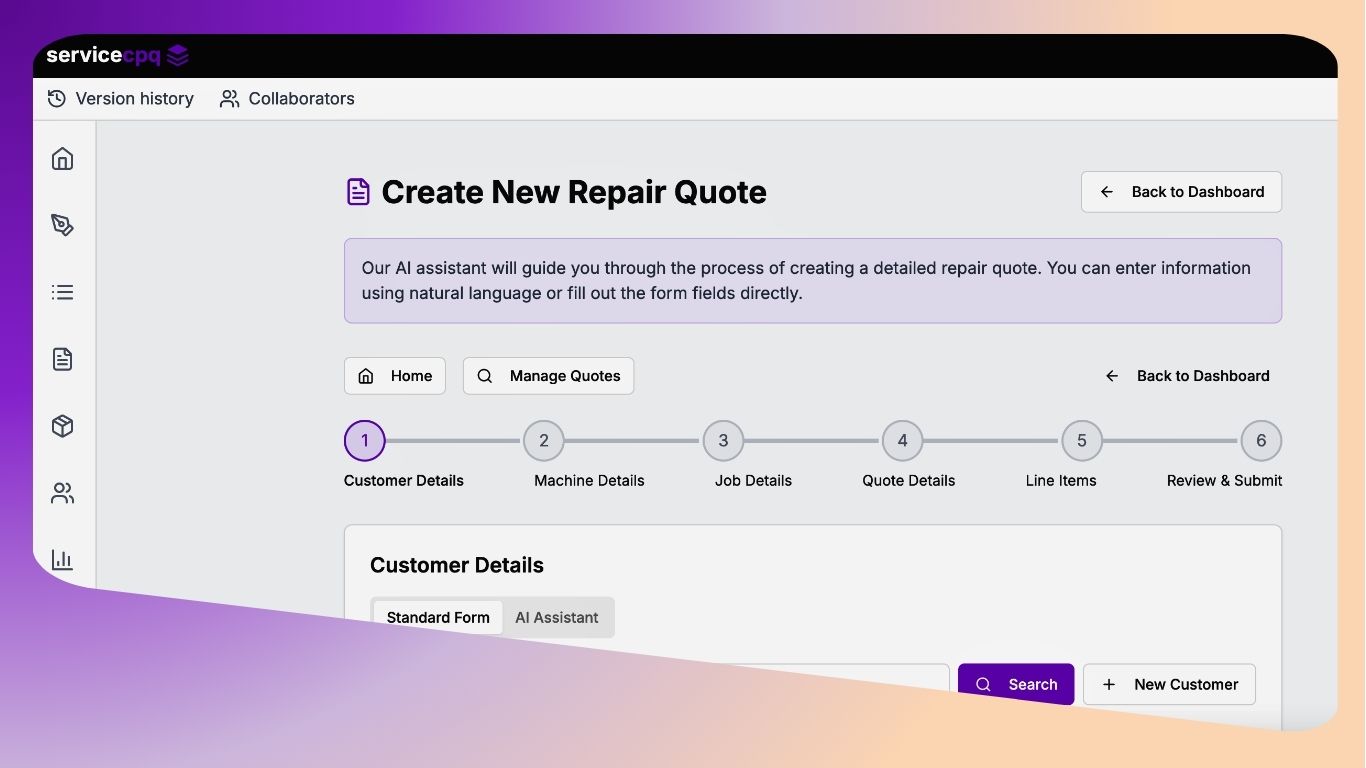Click the New Customer button
The height and width of the screenshot is (768, 1366).
(1169, 685)
